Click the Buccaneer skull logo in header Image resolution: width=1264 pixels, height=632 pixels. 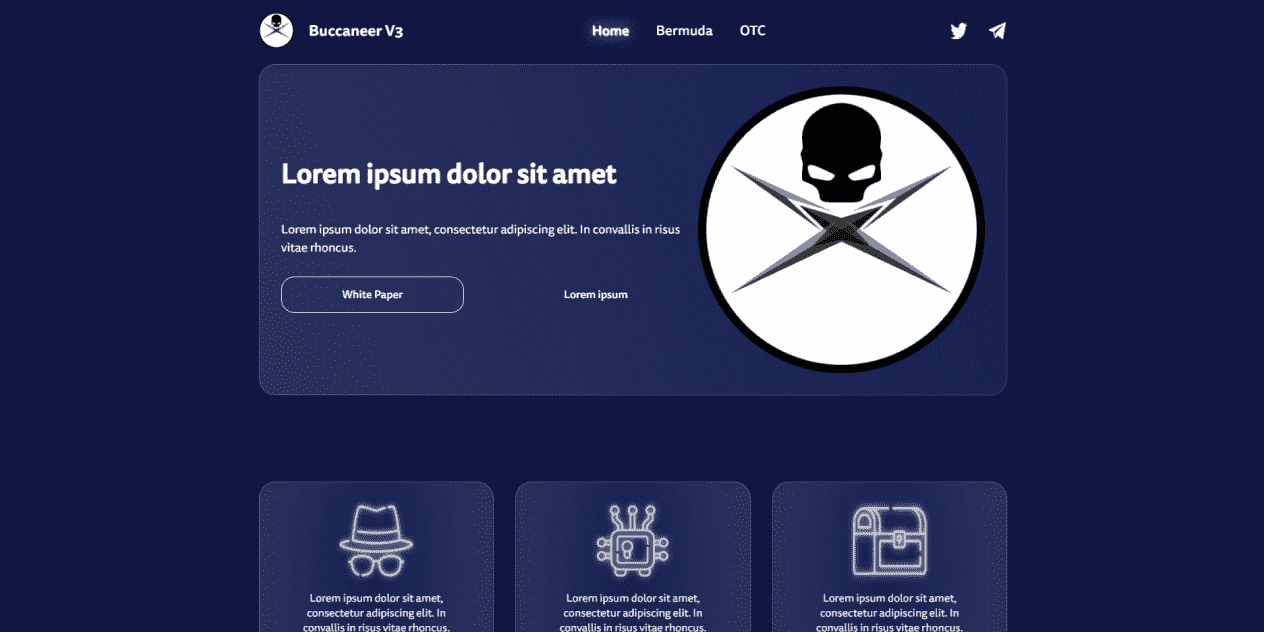276,30
